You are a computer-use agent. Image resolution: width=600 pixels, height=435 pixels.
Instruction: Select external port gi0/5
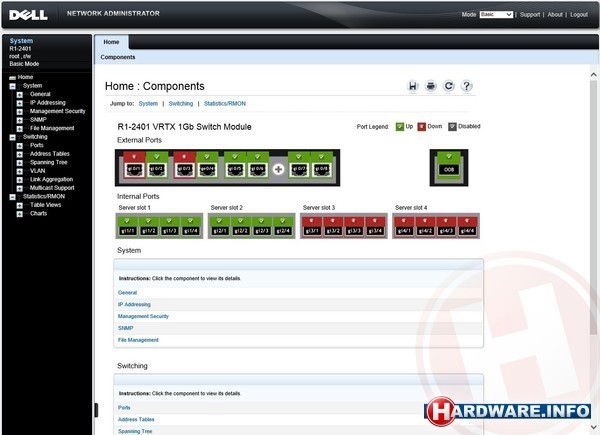point(235,165)
